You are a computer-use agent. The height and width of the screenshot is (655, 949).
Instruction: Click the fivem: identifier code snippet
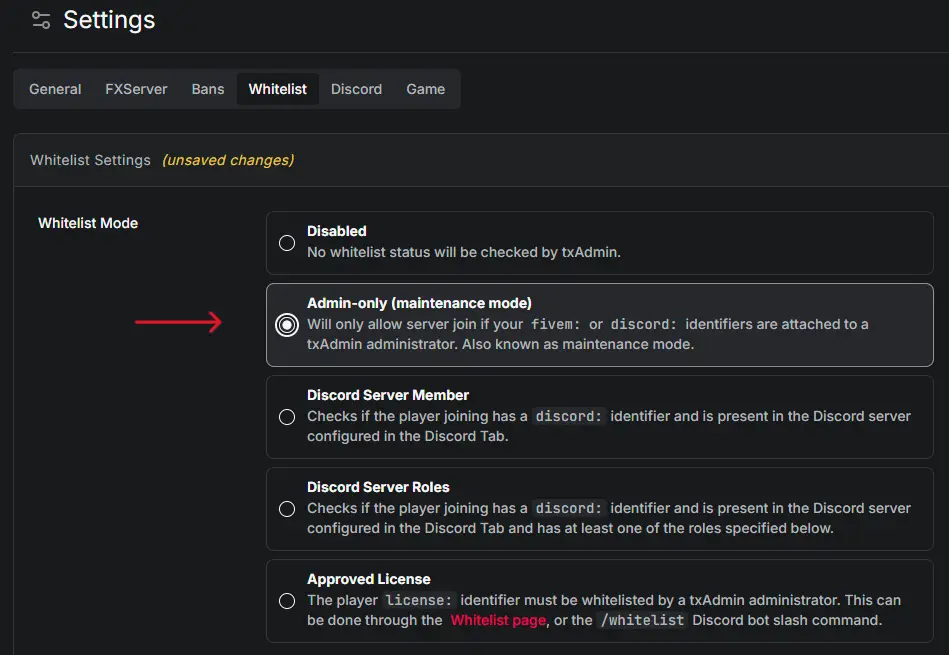point(556,324)
